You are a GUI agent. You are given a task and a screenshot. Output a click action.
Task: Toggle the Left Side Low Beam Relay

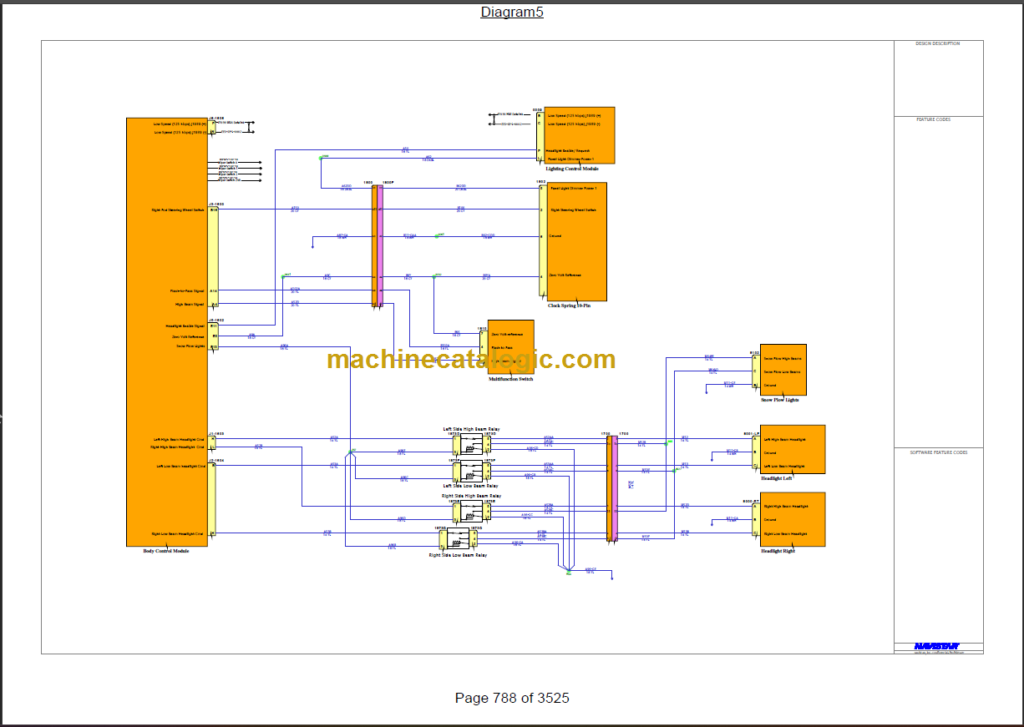coord(470,470)
